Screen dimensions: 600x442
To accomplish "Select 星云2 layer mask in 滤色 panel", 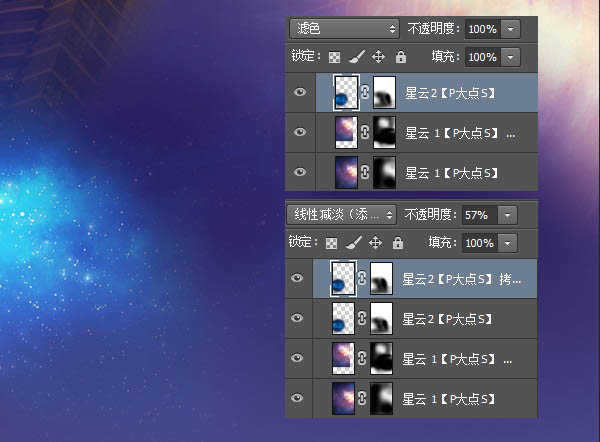I will 384,92.
